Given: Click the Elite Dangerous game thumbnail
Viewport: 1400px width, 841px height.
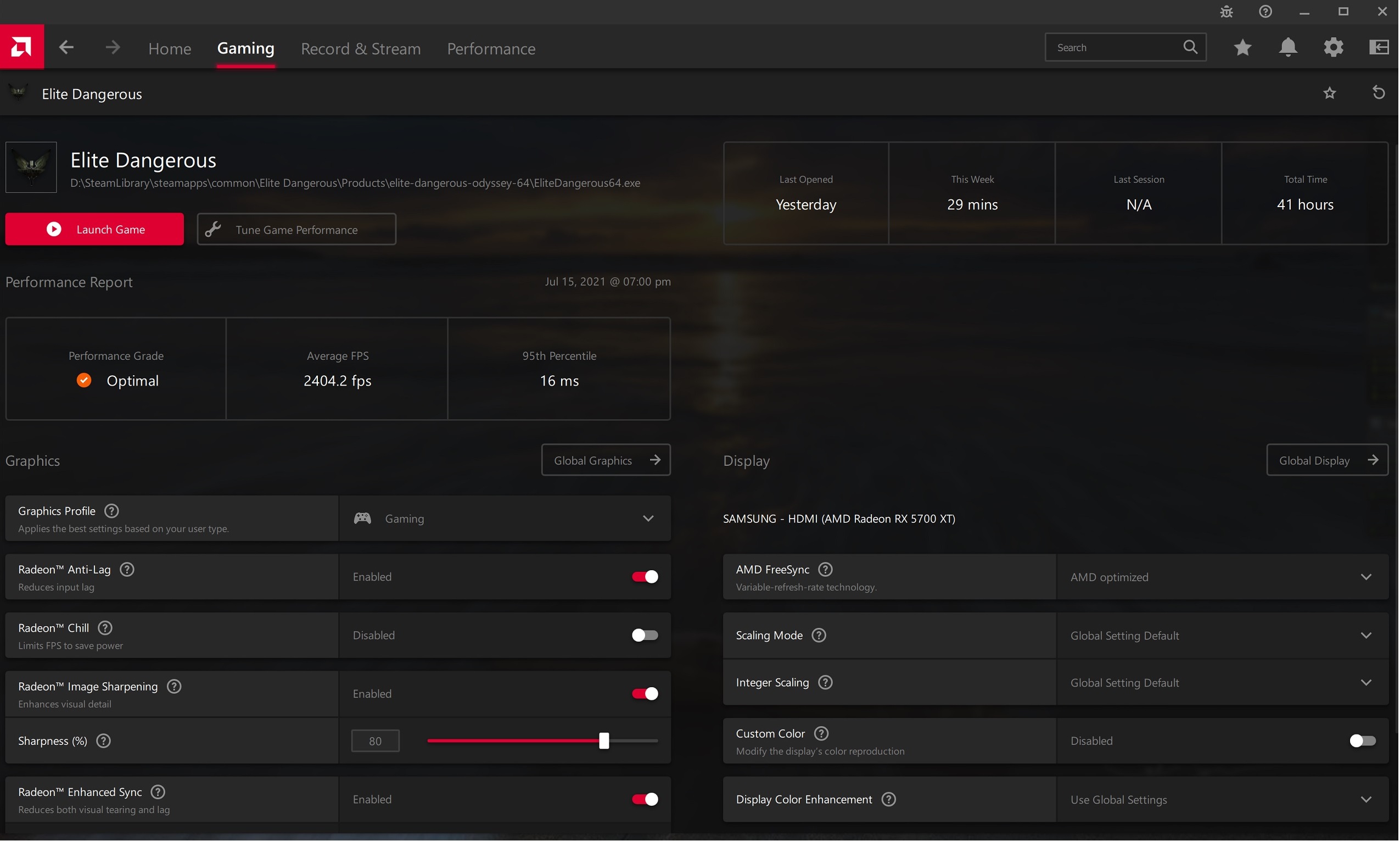Looking at the screenshot, I should click(x=31, y=167).
